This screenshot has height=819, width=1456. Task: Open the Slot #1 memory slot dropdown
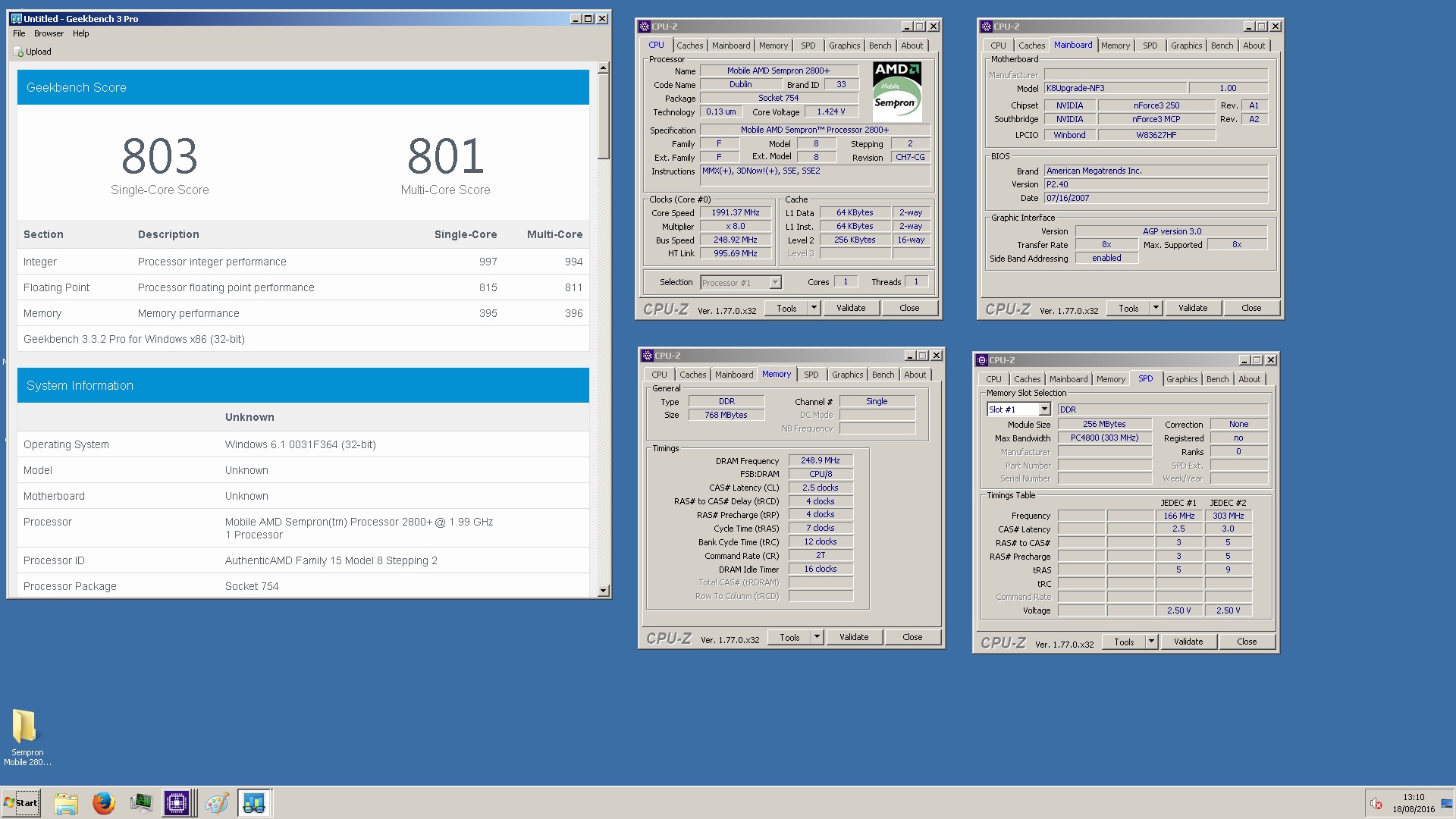(x=1044, y=409)
